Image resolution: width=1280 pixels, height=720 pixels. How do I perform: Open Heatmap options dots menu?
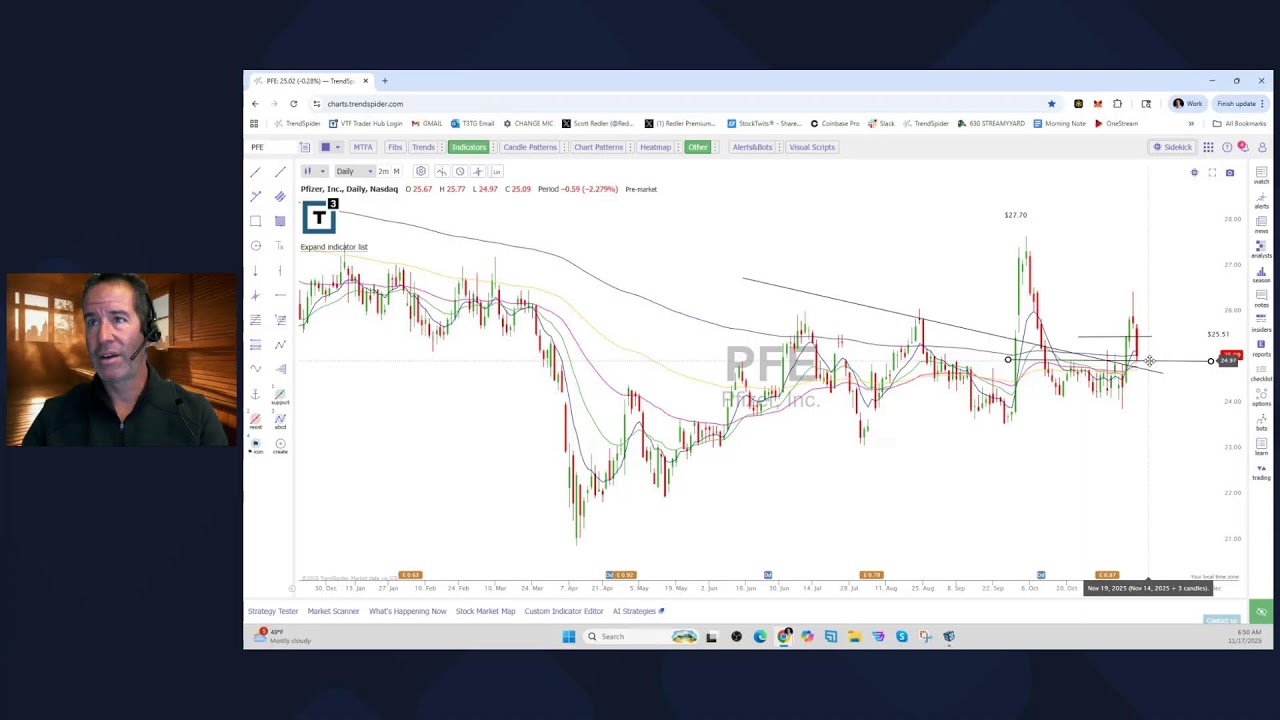click(x=678, y=147)
